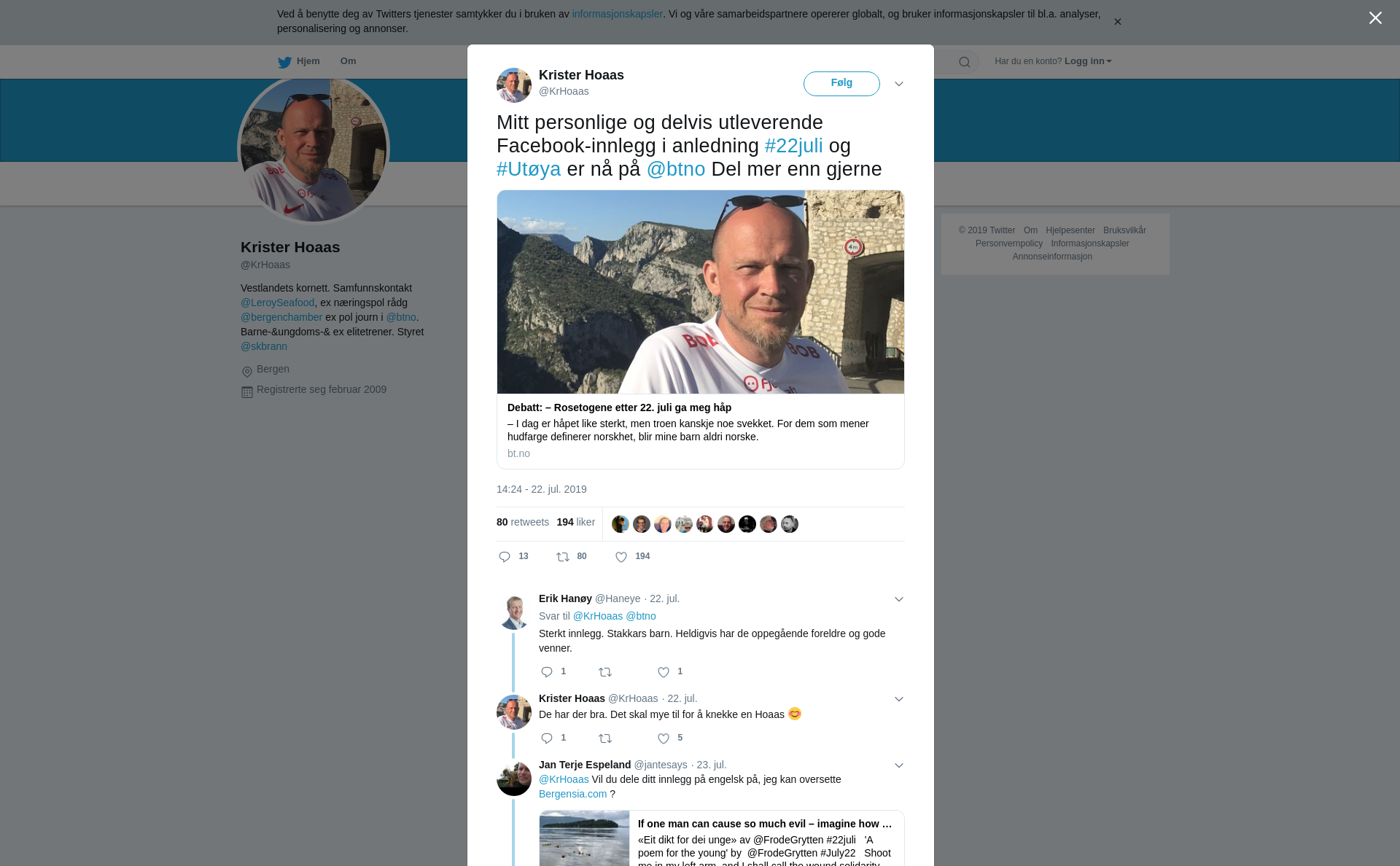Click the Følg button
1400x866 pixels.
click(x=841, y=83)
